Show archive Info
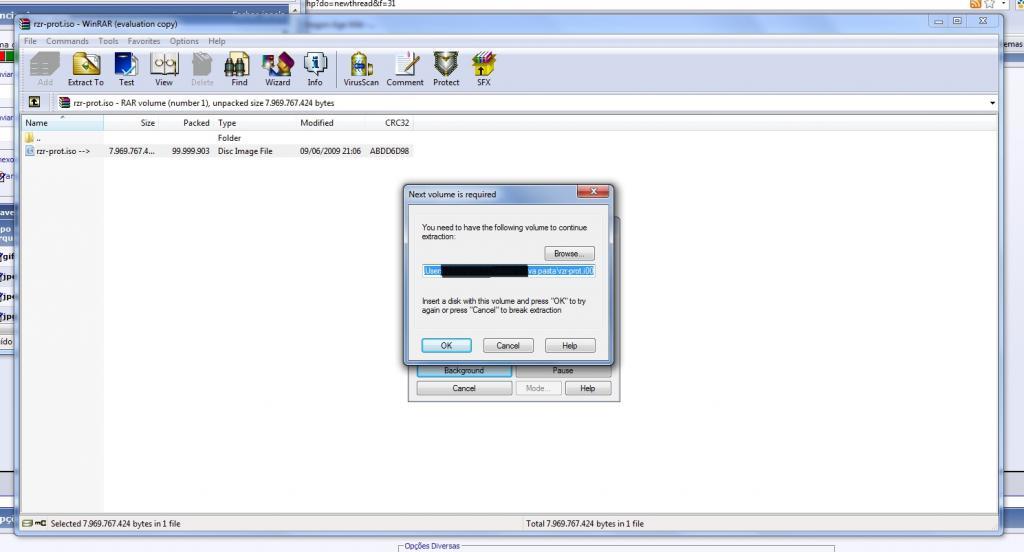This screenshot has width=1024, height=552. pos(315,69)
